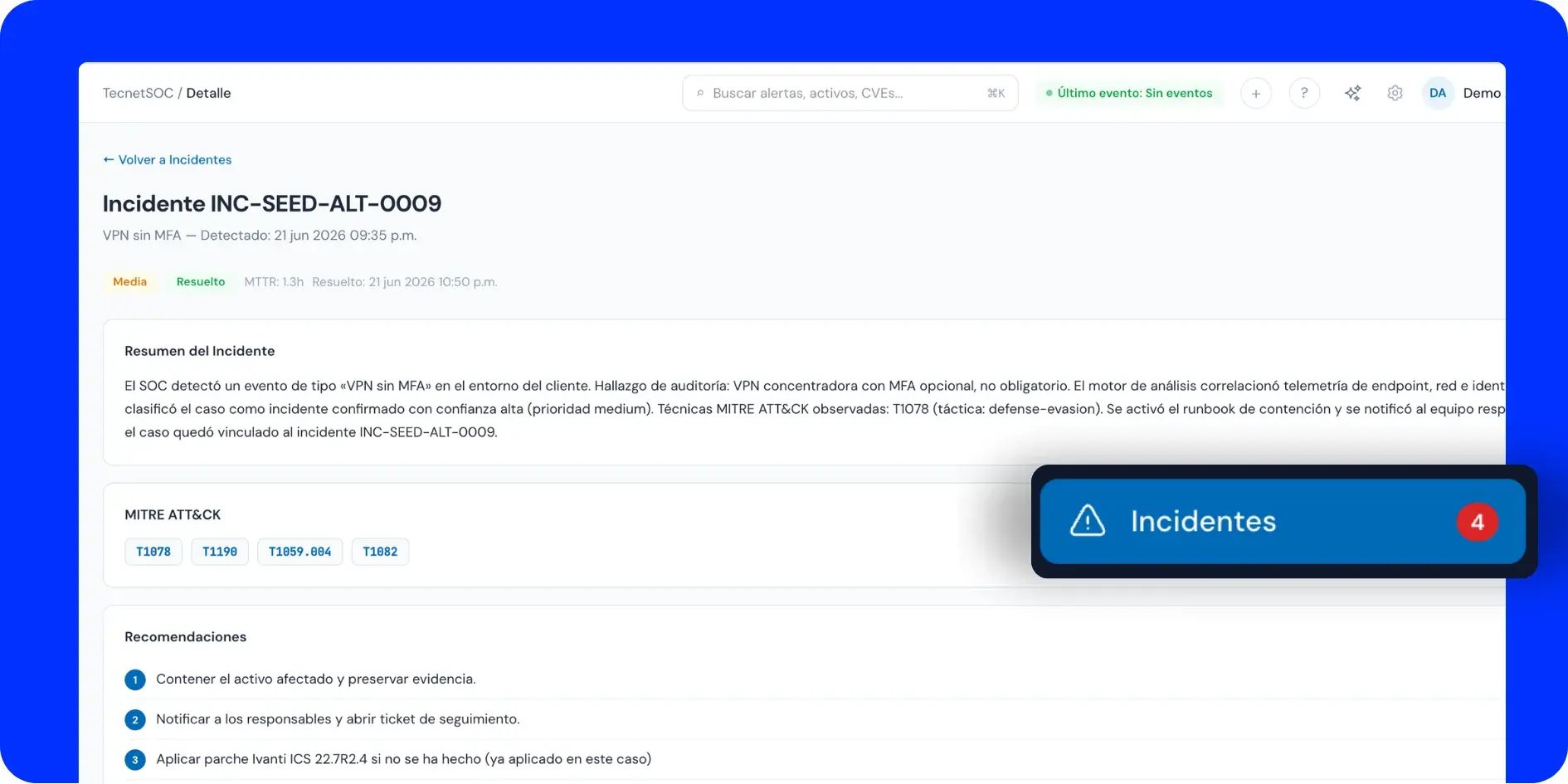Viewport: 1568px width, 784px height.
Task: Click the Resuelto status badge
Action: point(200,282)
